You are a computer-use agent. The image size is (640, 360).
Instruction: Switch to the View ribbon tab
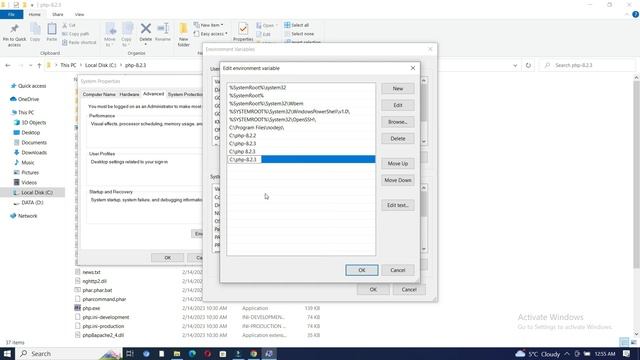[x=79, y=14]
